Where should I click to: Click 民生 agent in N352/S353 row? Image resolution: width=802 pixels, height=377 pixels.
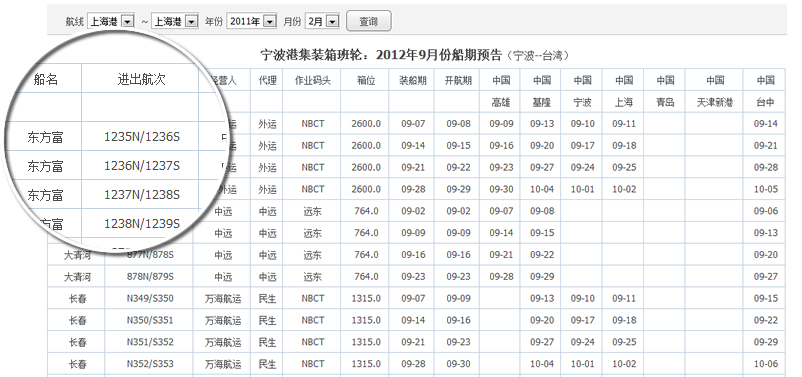[267, 364]
